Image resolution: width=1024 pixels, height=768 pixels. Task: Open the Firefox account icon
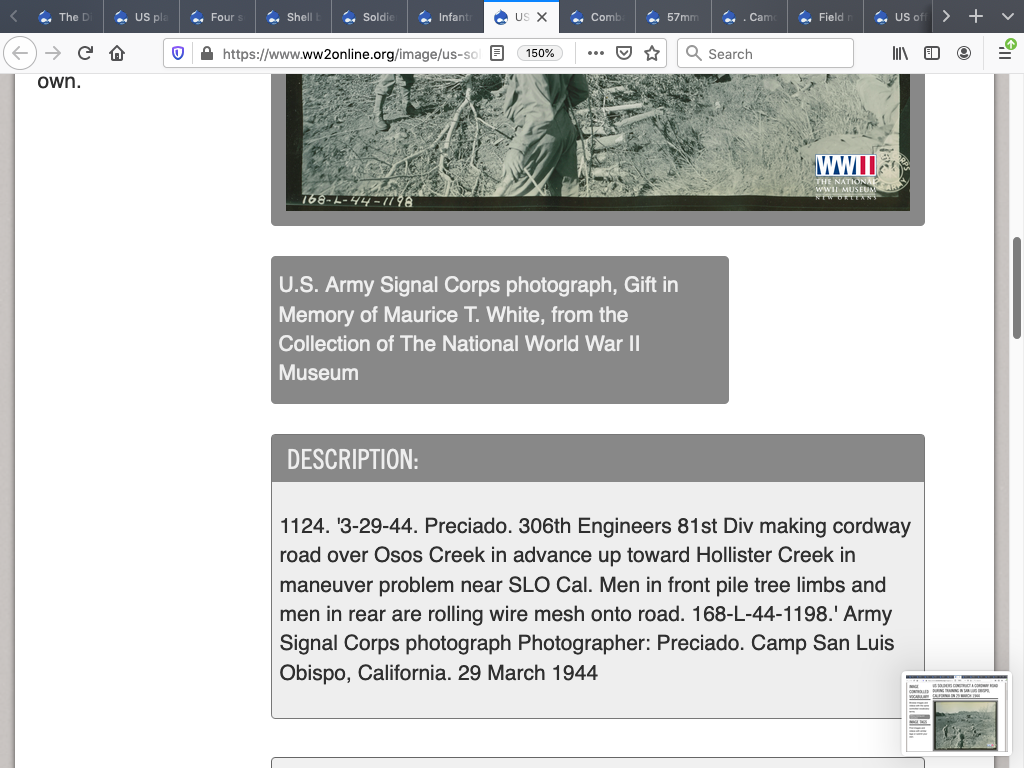click(964, 54)
